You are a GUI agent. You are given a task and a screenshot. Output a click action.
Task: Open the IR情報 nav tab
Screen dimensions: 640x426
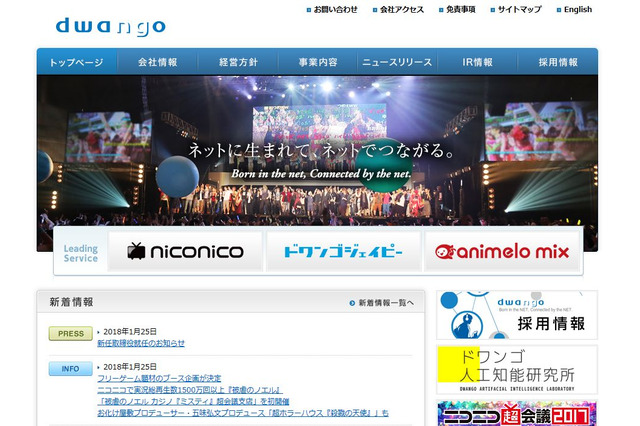coord(477,62)
